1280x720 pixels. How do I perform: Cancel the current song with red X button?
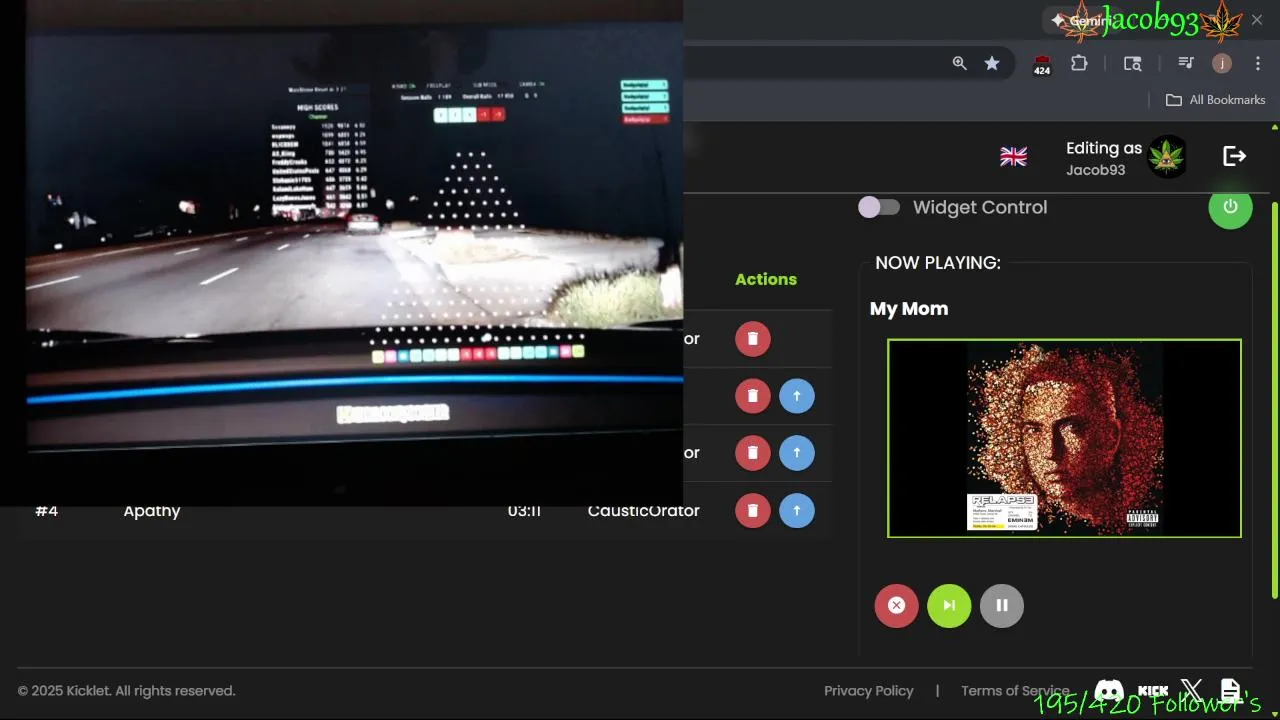pos(896,605)
